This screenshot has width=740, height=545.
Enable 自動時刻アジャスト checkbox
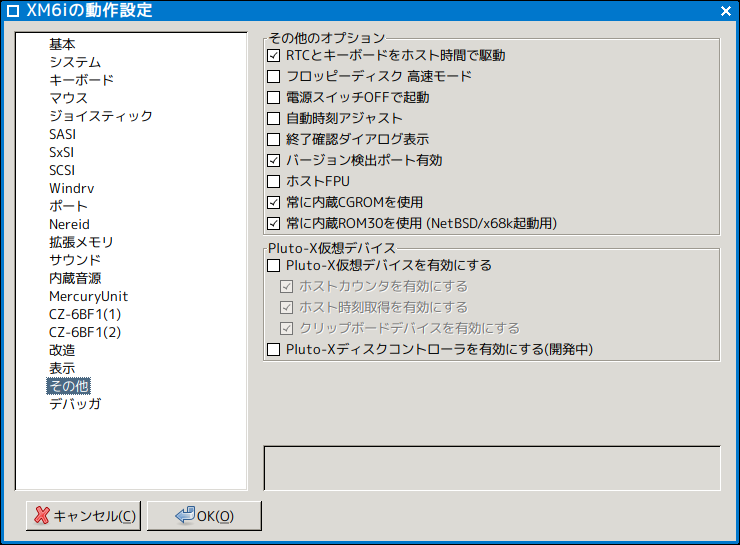pyautogui.click(x=274, y=118)
